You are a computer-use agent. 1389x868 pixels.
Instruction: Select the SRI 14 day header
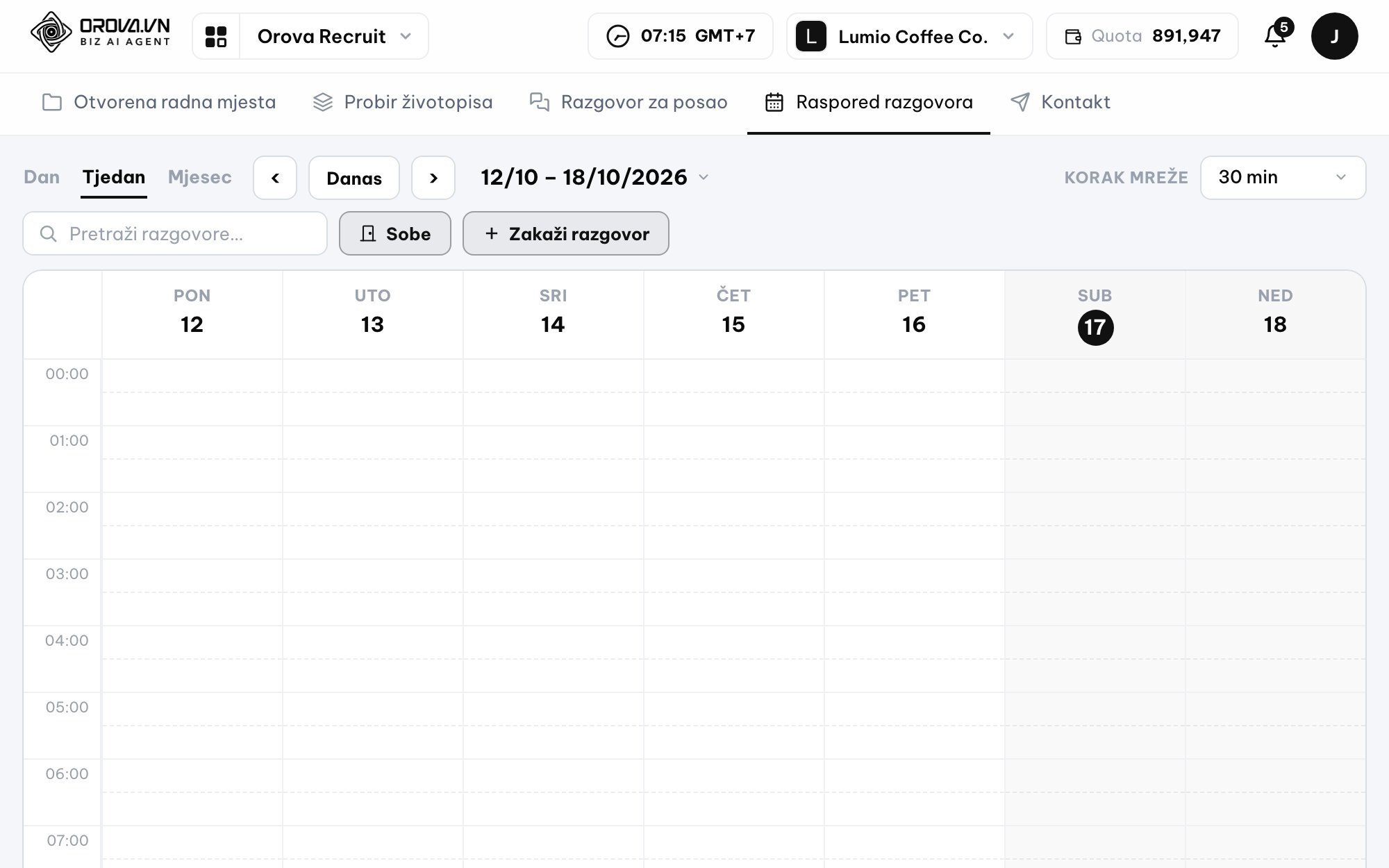(554, 314)
